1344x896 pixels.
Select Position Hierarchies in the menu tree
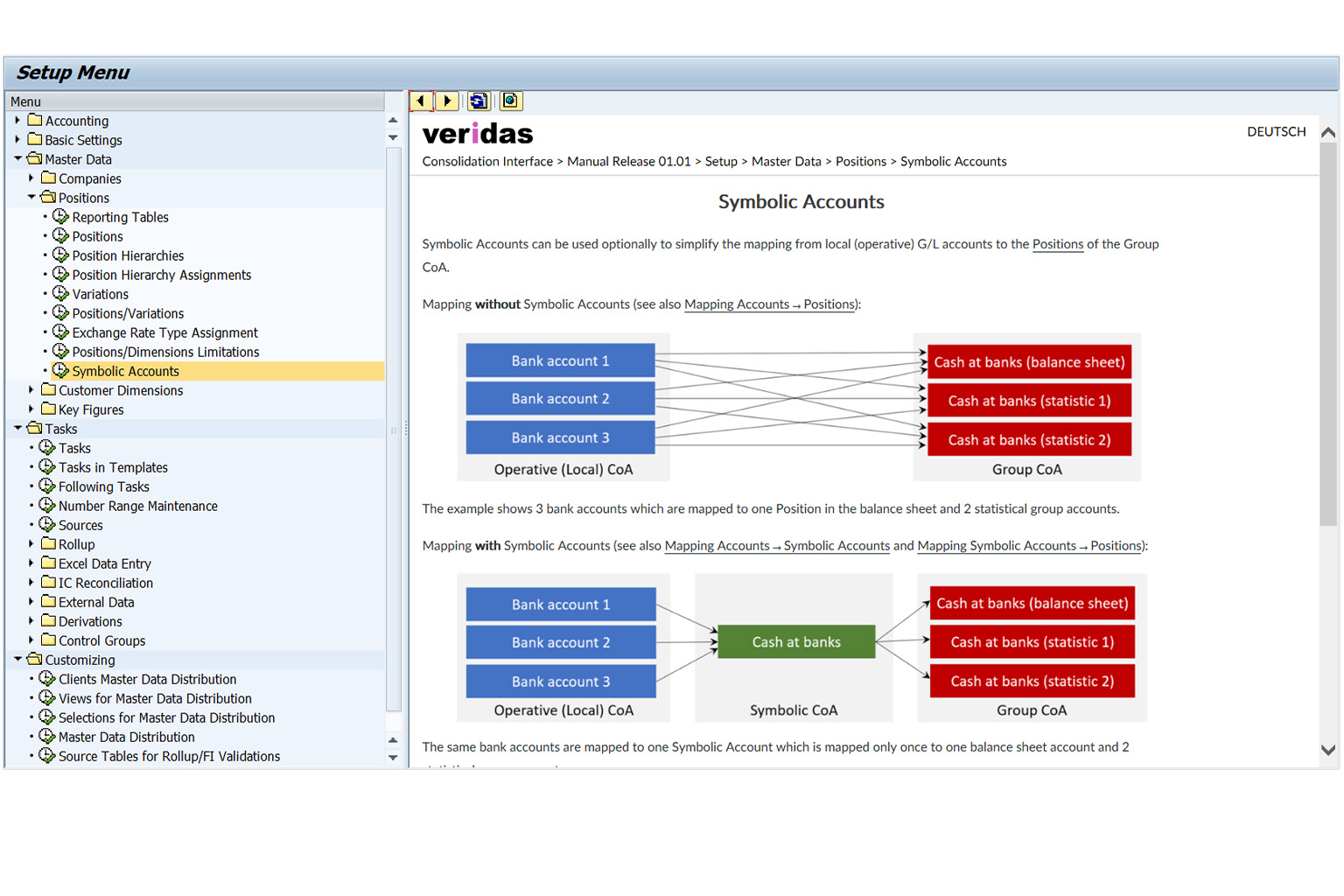128,255
